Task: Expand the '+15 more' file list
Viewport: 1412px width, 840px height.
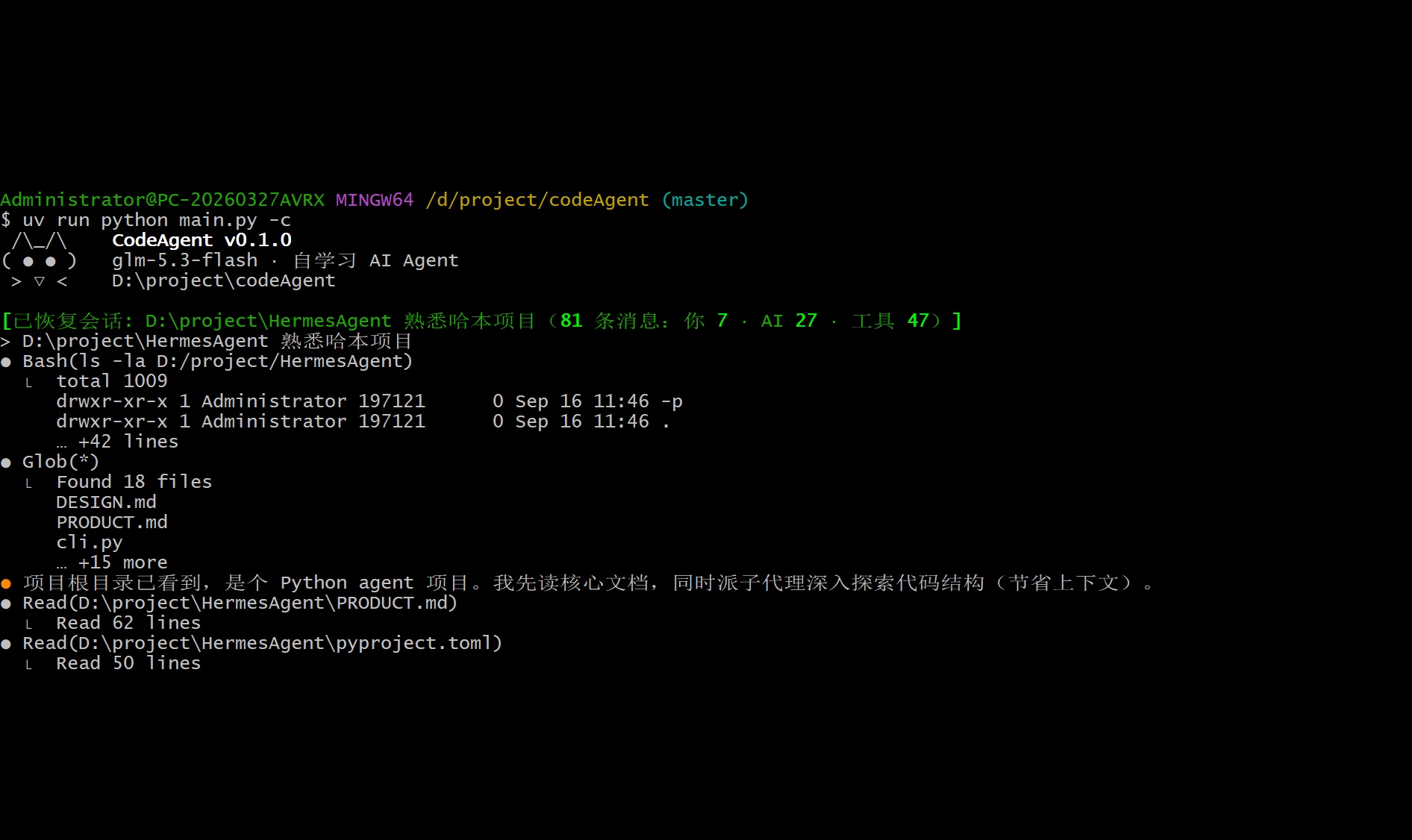Action: coord(112,562)
